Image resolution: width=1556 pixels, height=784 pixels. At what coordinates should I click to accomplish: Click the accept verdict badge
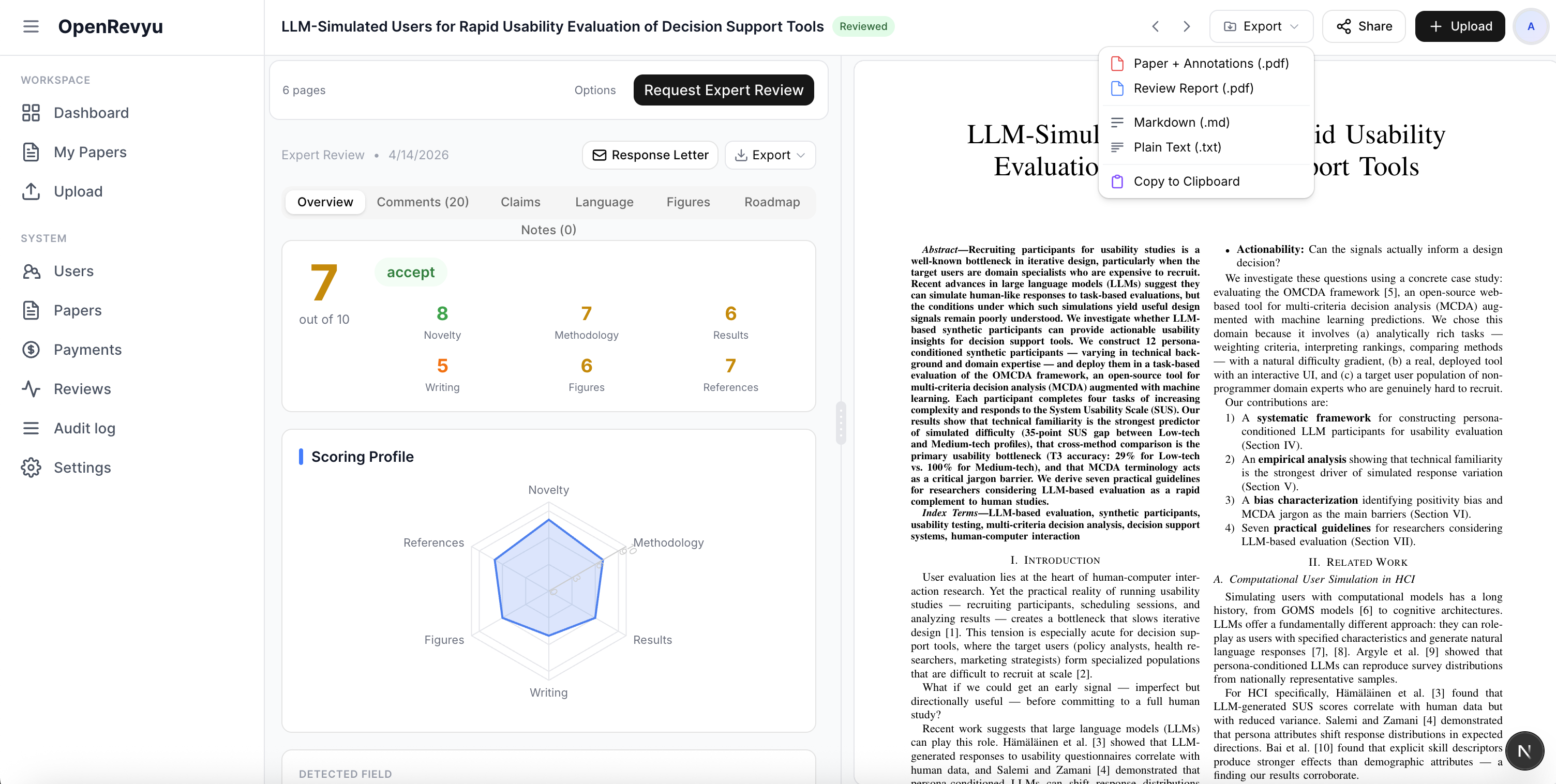coord(411,273)
